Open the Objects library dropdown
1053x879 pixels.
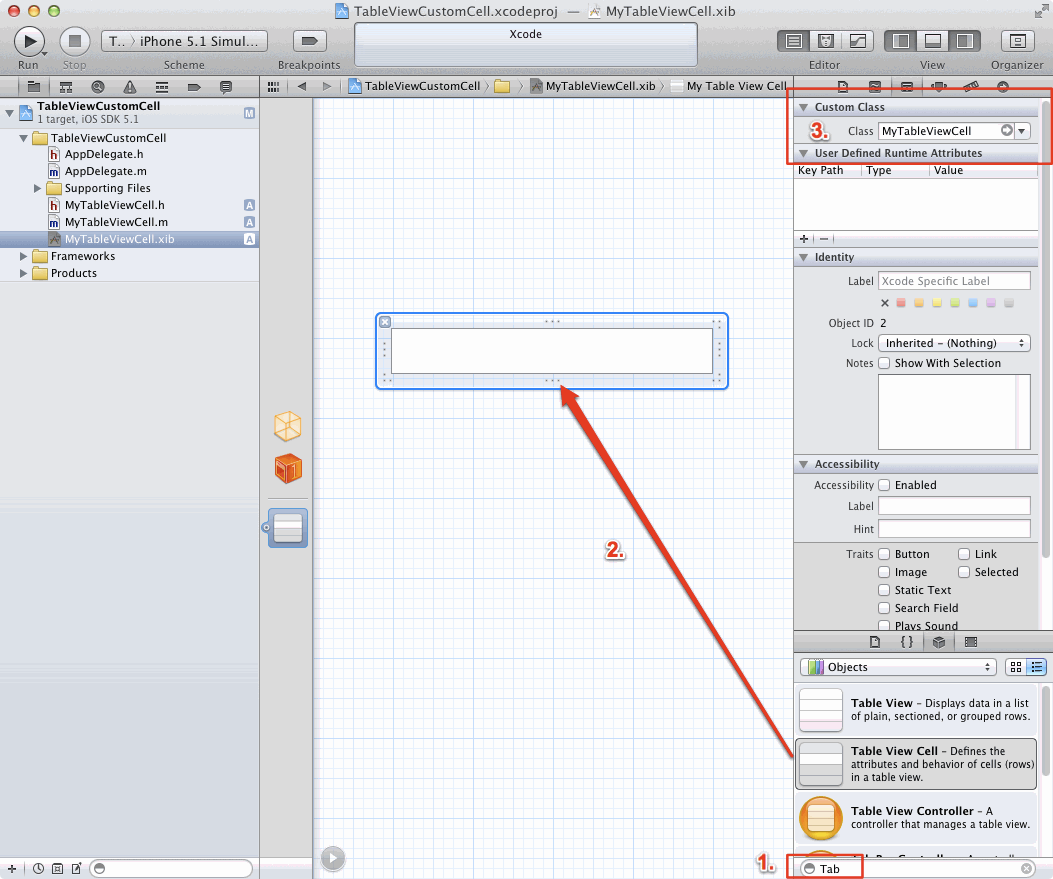click(898, 667)
